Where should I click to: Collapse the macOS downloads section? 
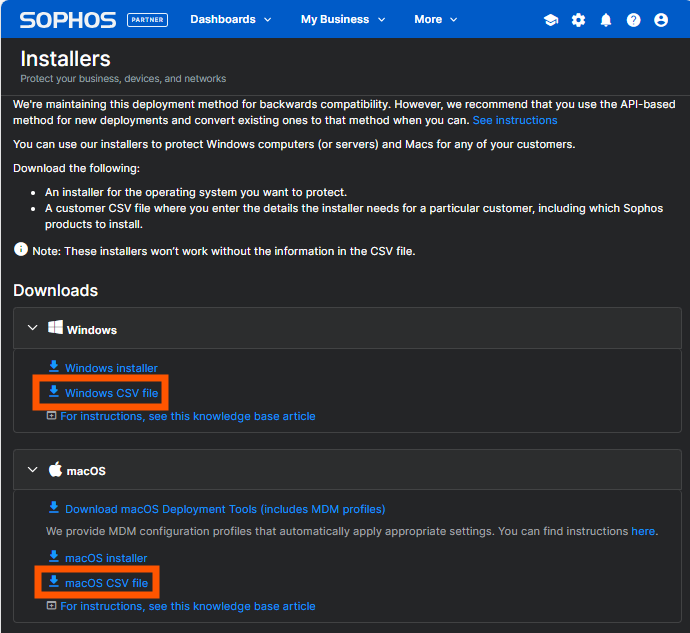click(x=33, y=469)
